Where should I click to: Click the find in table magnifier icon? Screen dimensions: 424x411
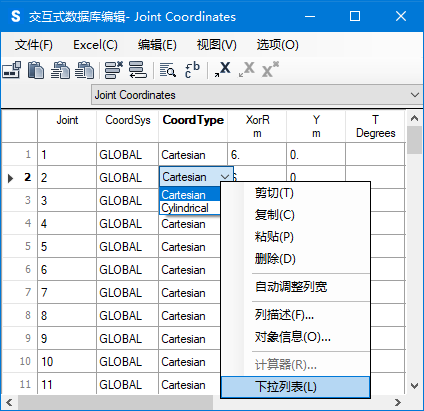[x=168, y=70]
